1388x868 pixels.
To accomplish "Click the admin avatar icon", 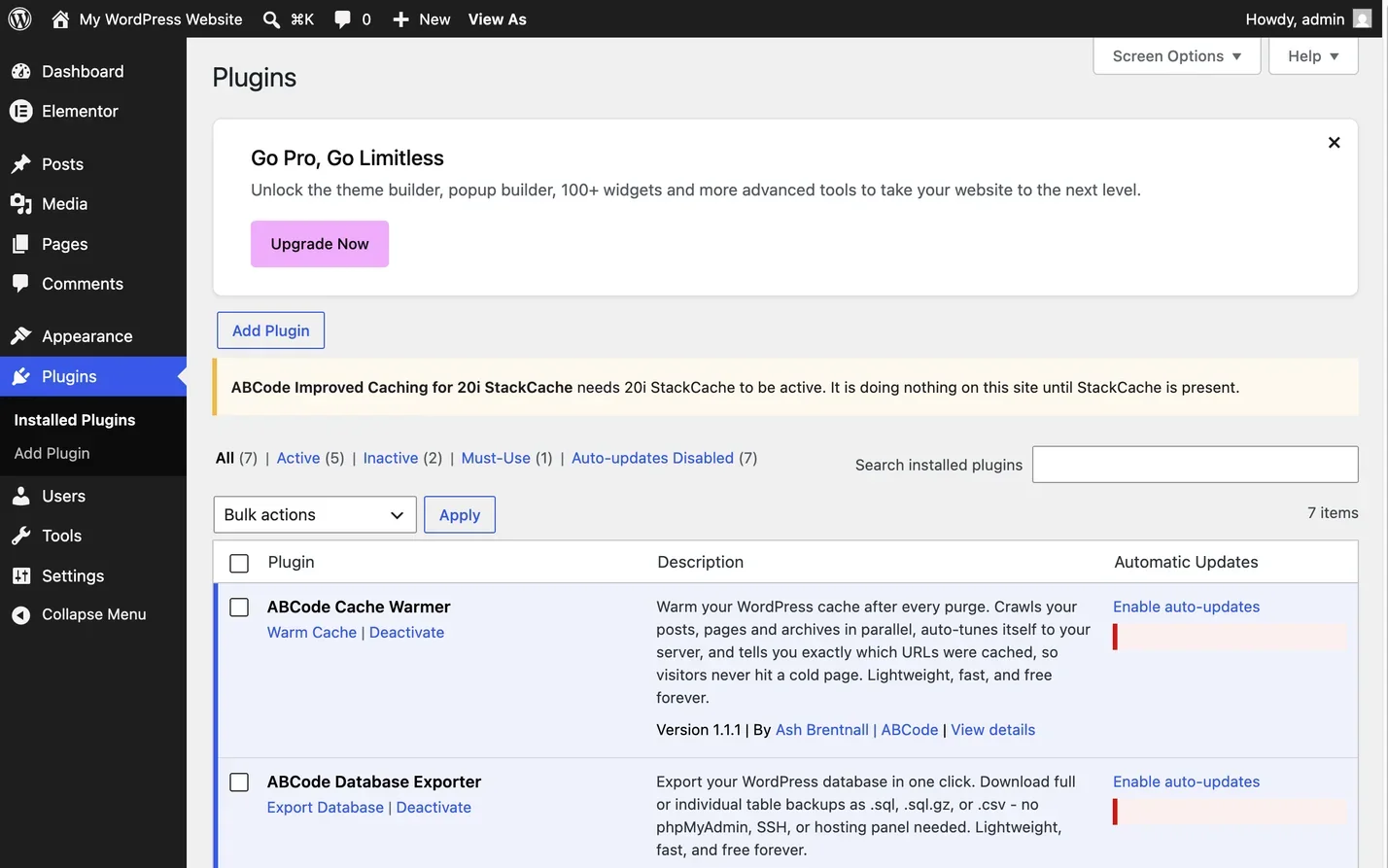I will coord(1362,18).
